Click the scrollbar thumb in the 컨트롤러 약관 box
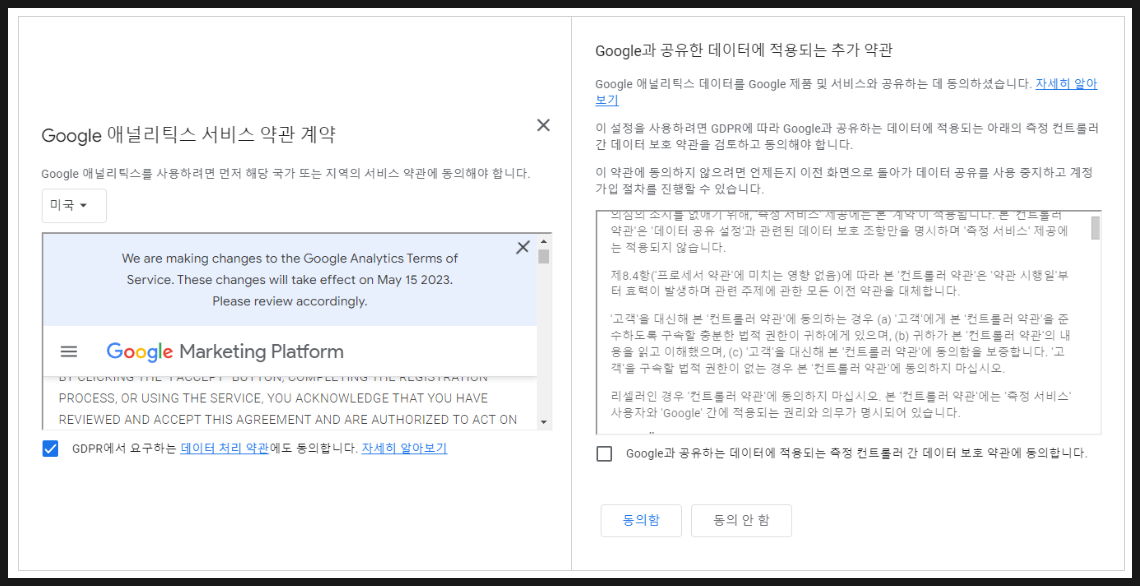The height and width of the screenshot is (586, 1140). pyautogui.click(x=1095, y=228)
